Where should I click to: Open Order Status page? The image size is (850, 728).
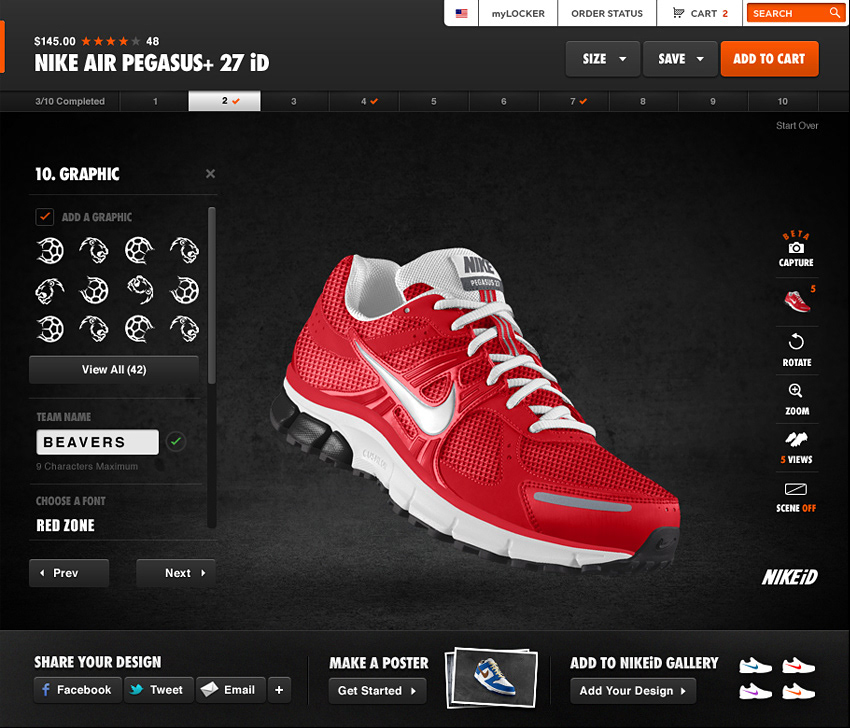[x=607, y=14]
